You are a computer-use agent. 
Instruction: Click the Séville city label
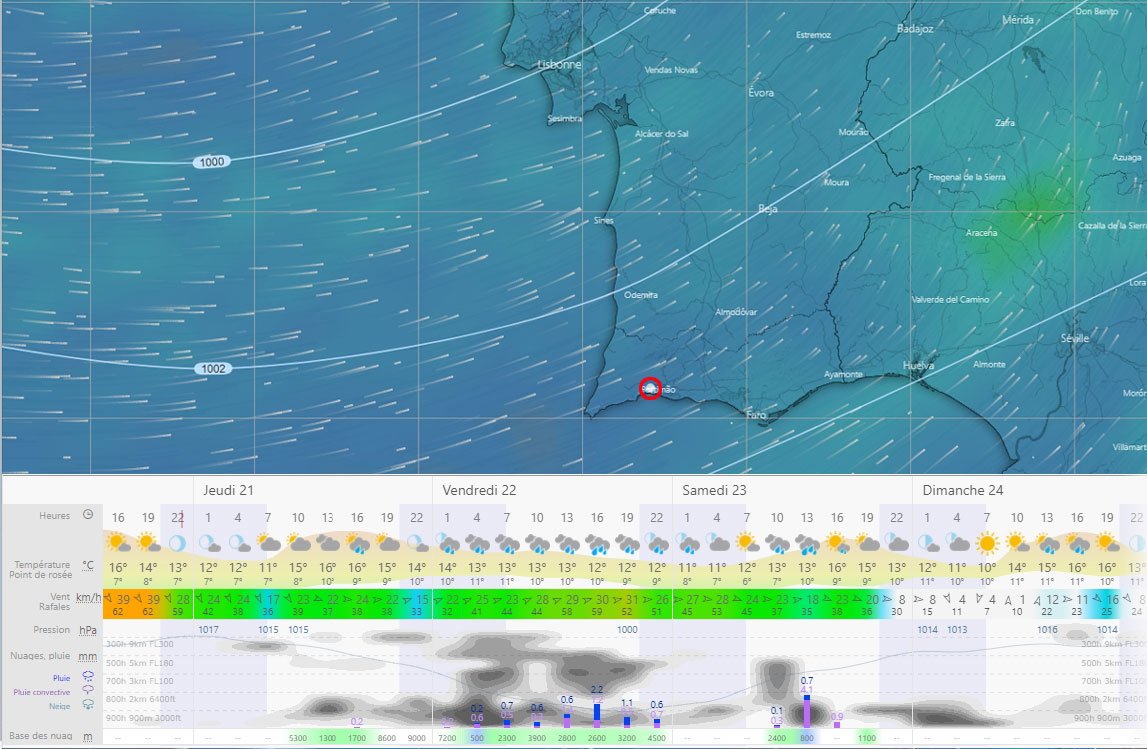pyautogui.click(x=1074, y=339)
